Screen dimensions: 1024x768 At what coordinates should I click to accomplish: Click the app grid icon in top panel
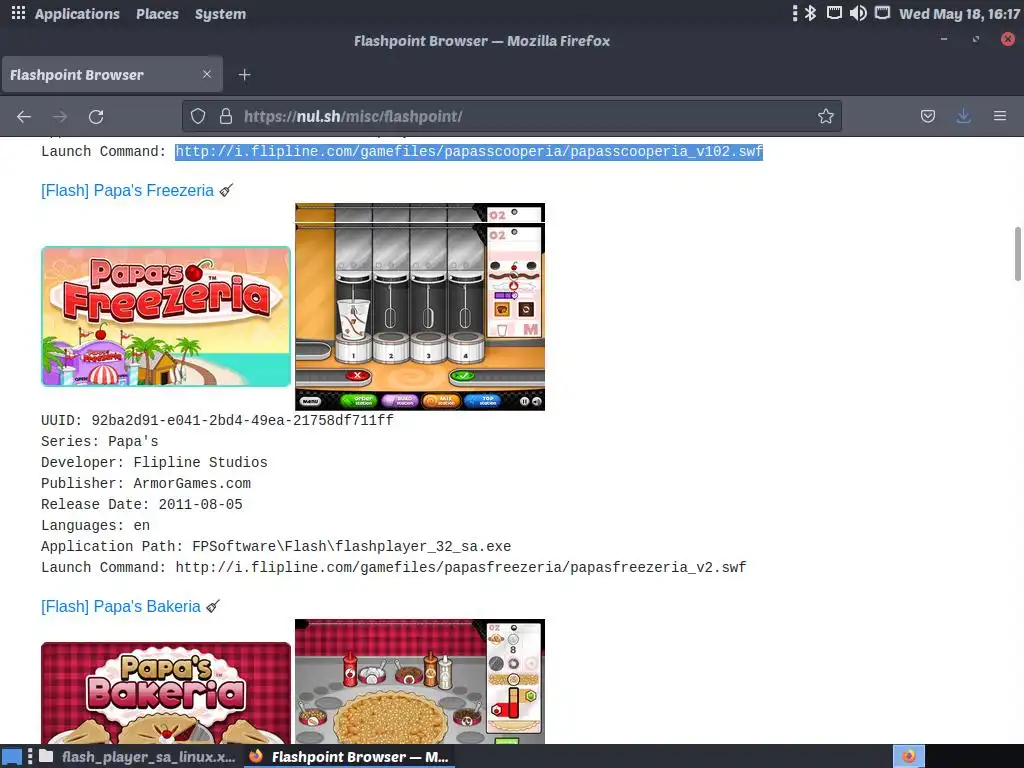tap(18, 13)
